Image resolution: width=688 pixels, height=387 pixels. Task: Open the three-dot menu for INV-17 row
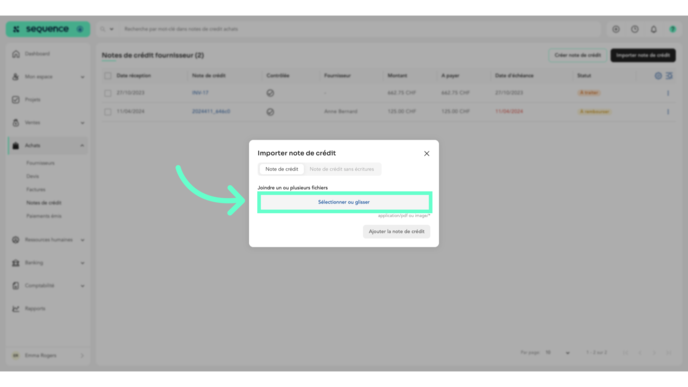pyautogui.click(x=668, y=93)
